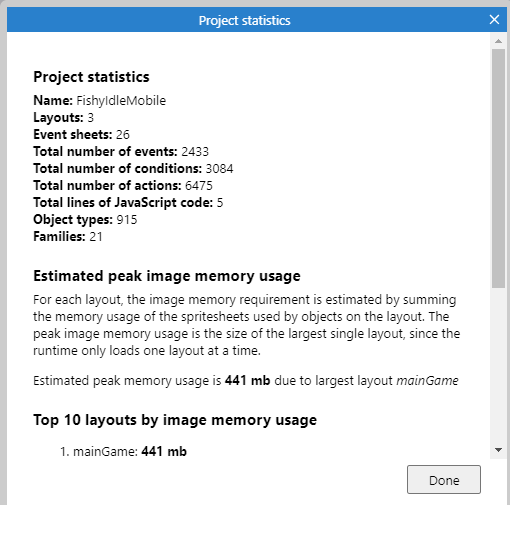Click the Total number of events line
The width and height of the screenshot is (510, 543).
(121, 151)
